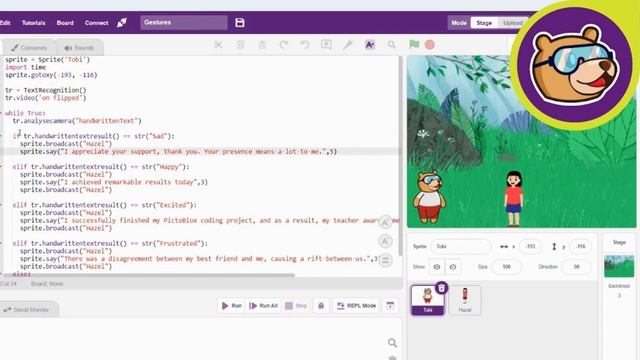The width and height of the screenshot is (640, 360).
Task: Click the sprite Direction field
Action: click(x=576, y=267)
